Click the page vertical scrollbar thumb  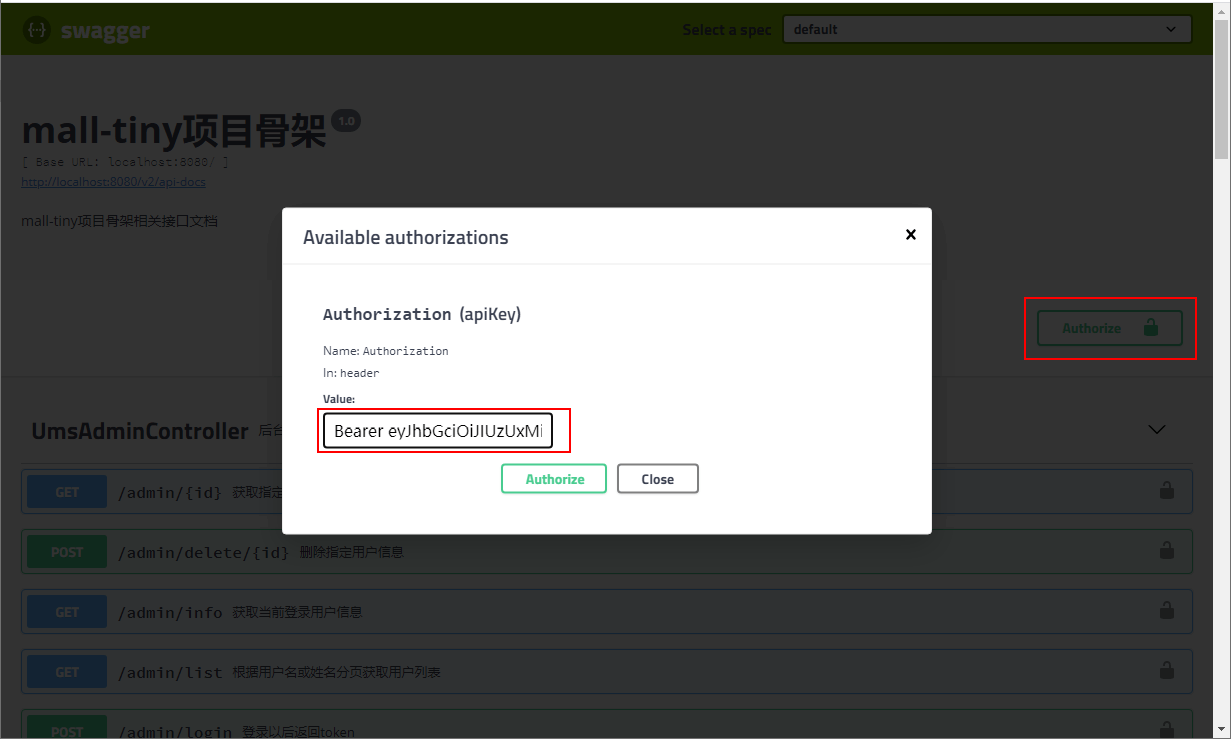(1222, 88)
